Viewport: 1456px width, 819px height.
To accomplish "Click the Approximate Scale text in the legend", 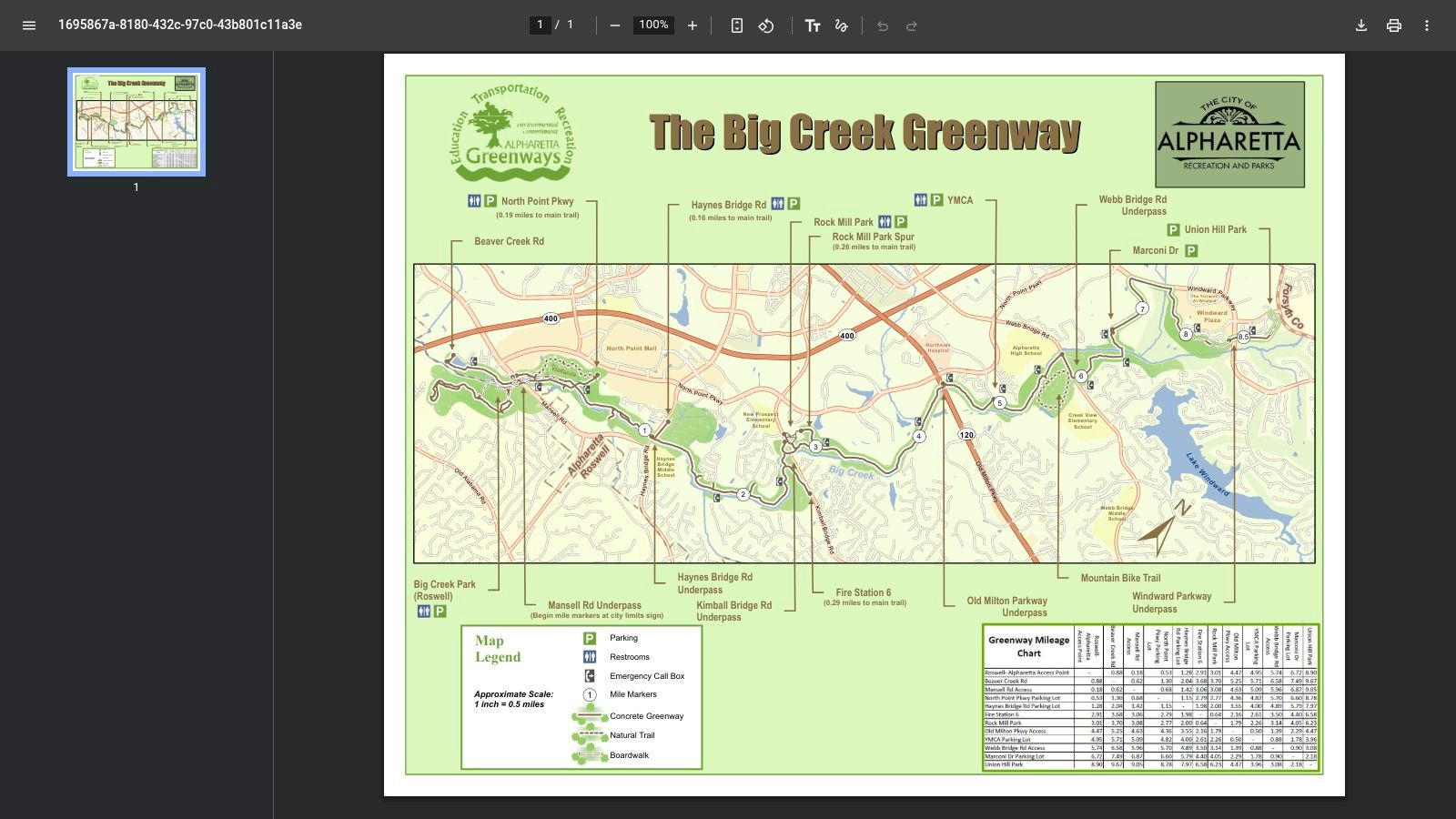I will [x=513, y=699].
